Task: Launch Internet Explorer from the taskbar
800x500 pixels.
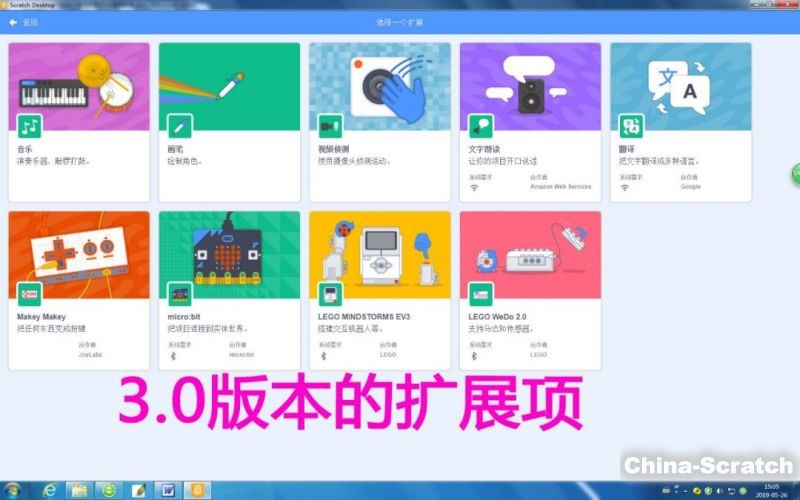Action: pyautogui.click(x=49, y=491)
